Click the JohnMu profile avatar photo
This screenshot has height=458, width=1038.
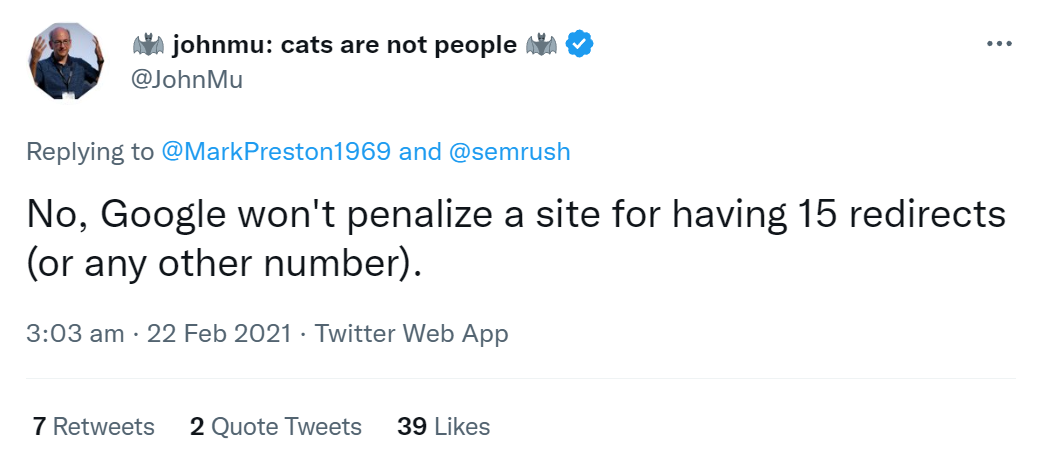pos(65,62)
